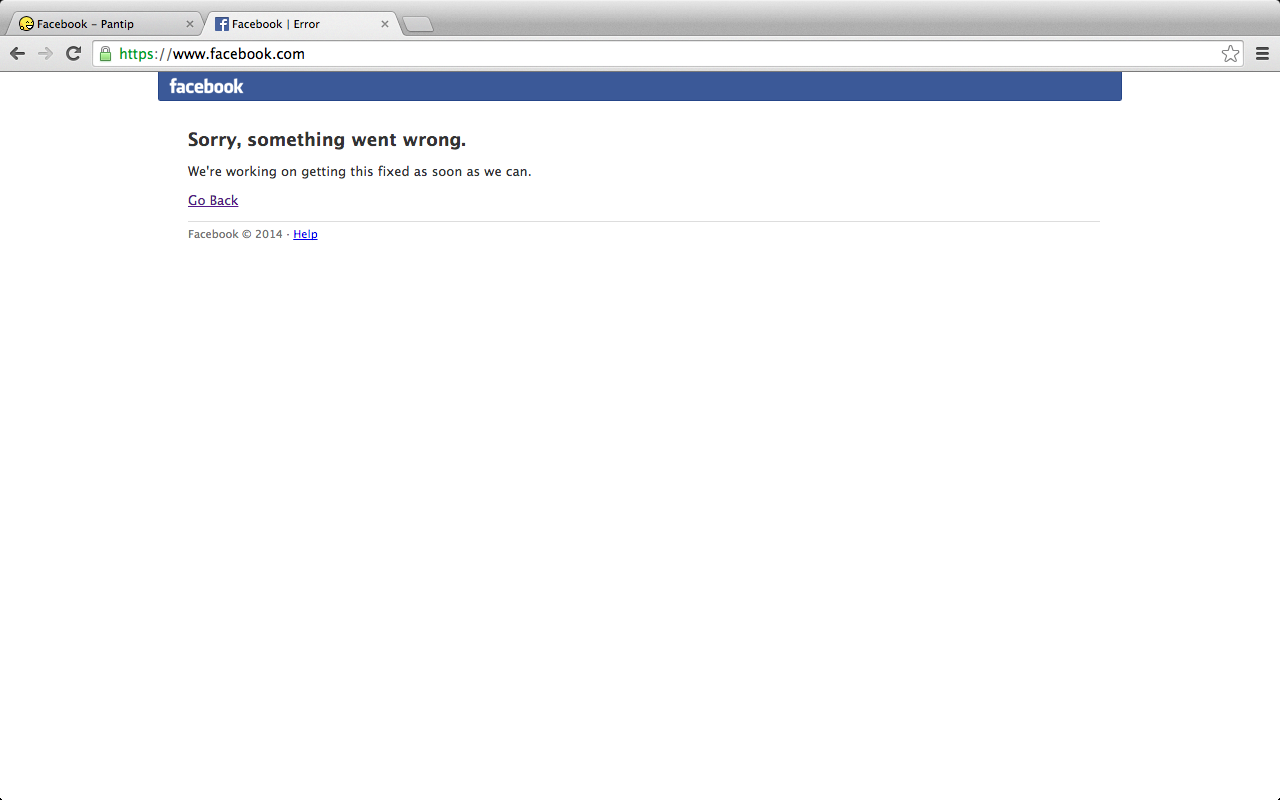Open the Chrome hamburger menu
This screenshot has height=800, width=1280.
(x=1262, y=54)
